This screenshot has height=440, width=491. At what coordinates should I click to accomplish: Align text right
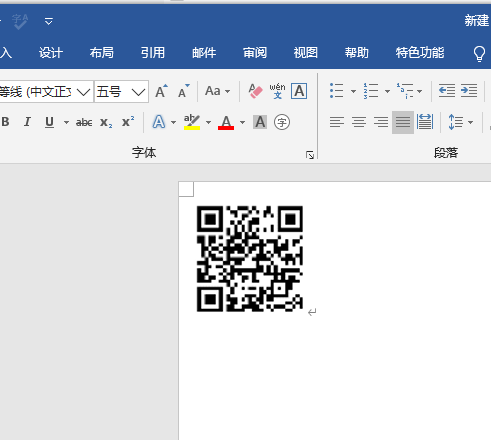381,122
